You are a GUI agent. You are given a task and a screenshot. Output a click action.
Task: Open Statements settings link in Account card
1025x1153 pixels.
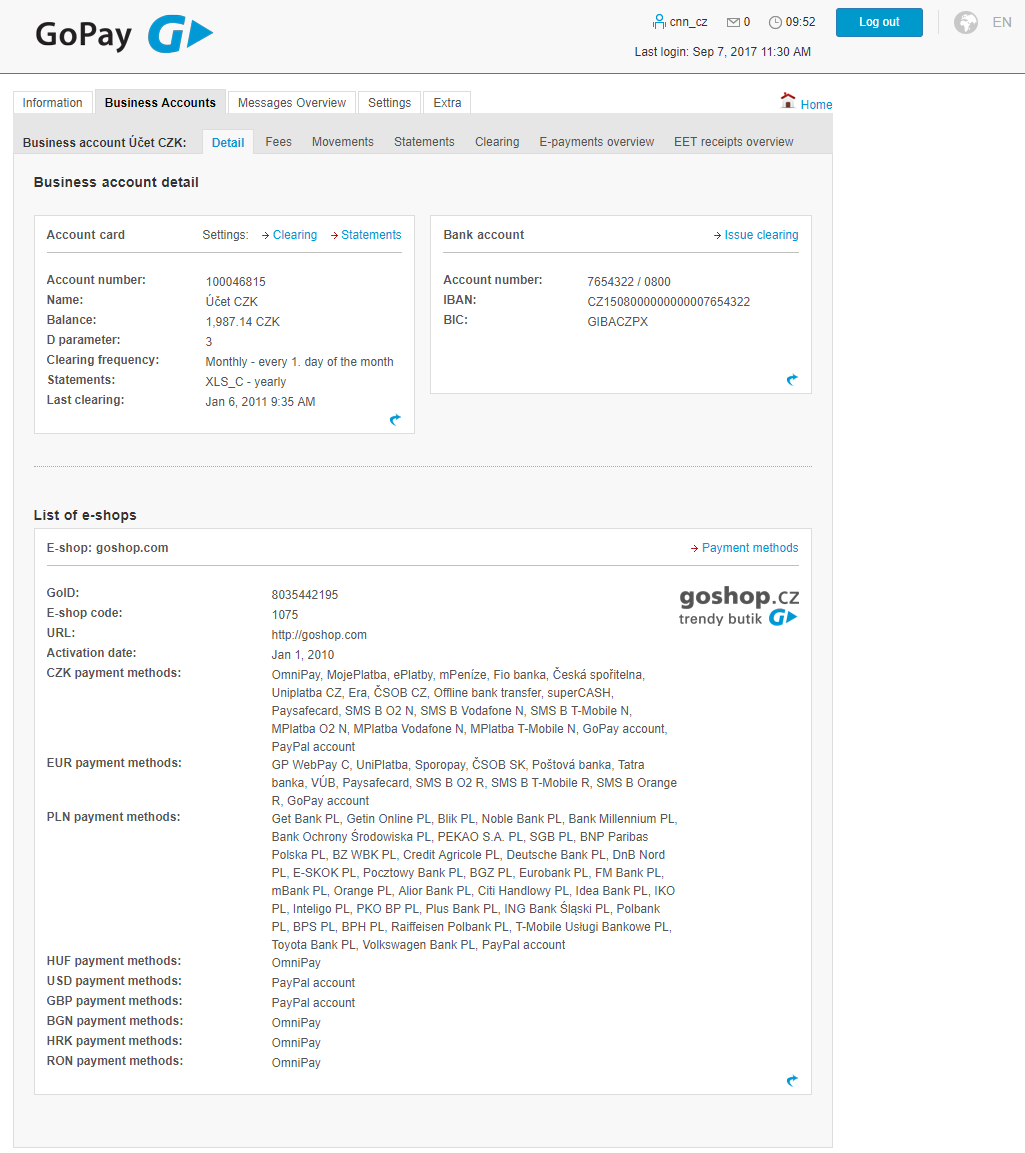[x=371, y=235]
